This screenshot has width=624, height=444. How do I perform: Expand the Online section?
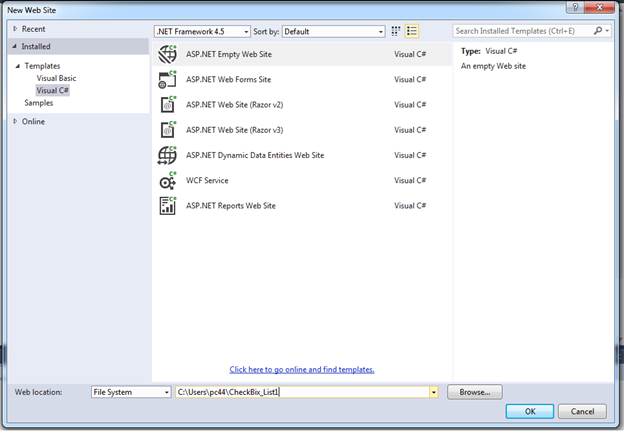point(15,121)
